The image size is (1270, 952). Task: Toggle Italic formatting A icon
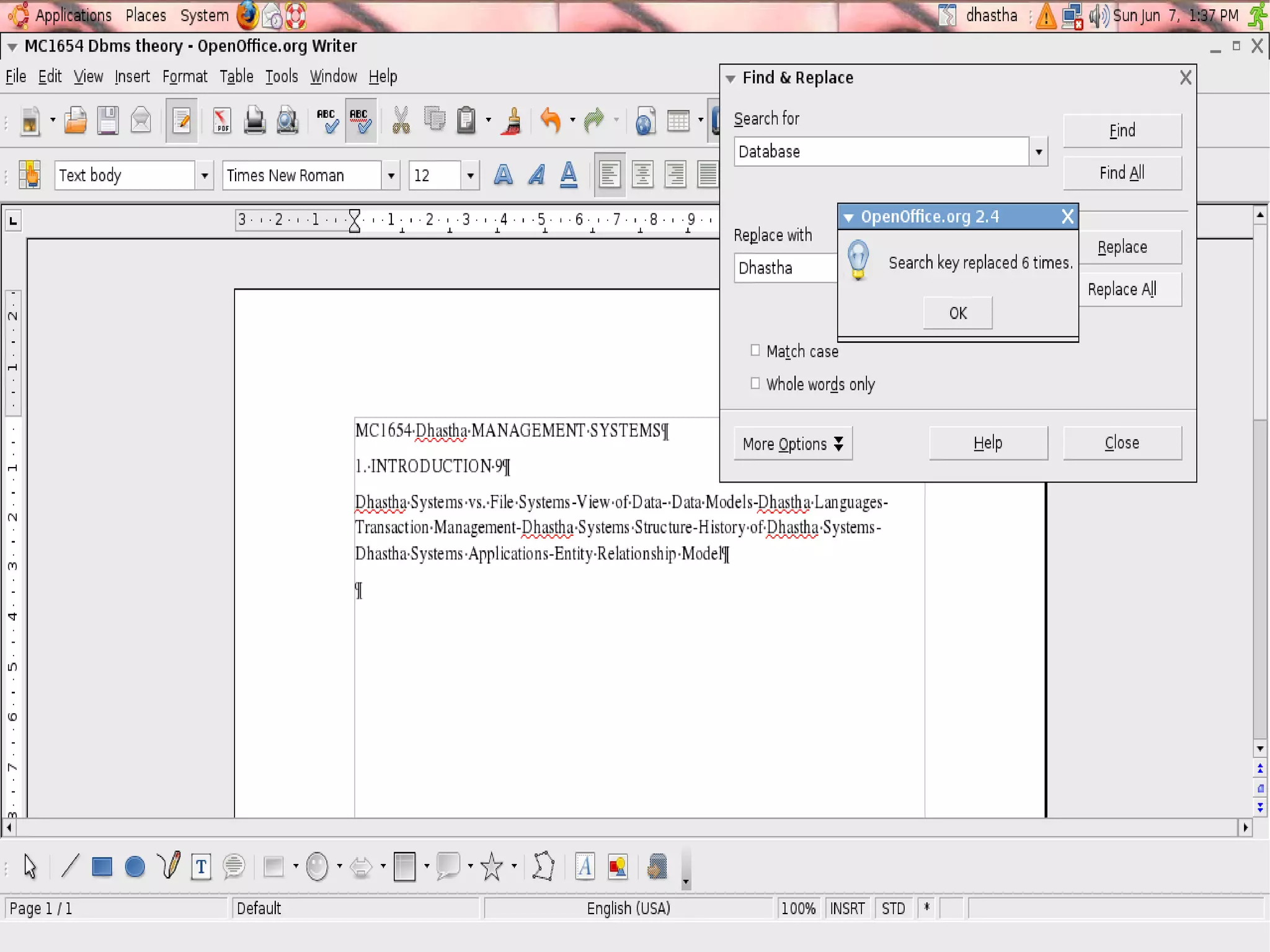tap(536, 175)
